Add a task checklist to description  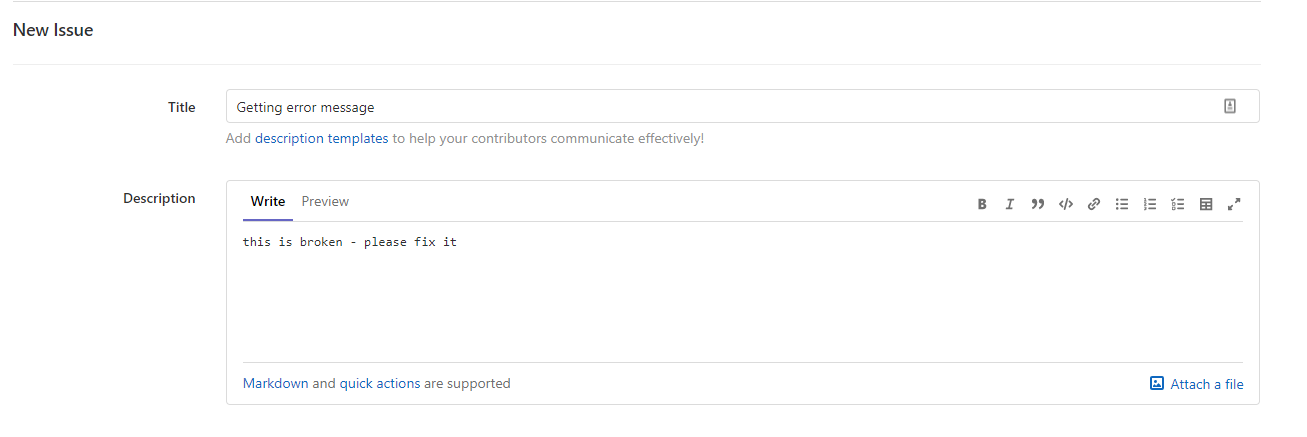pyautogui.click(x=1178, y=204)
